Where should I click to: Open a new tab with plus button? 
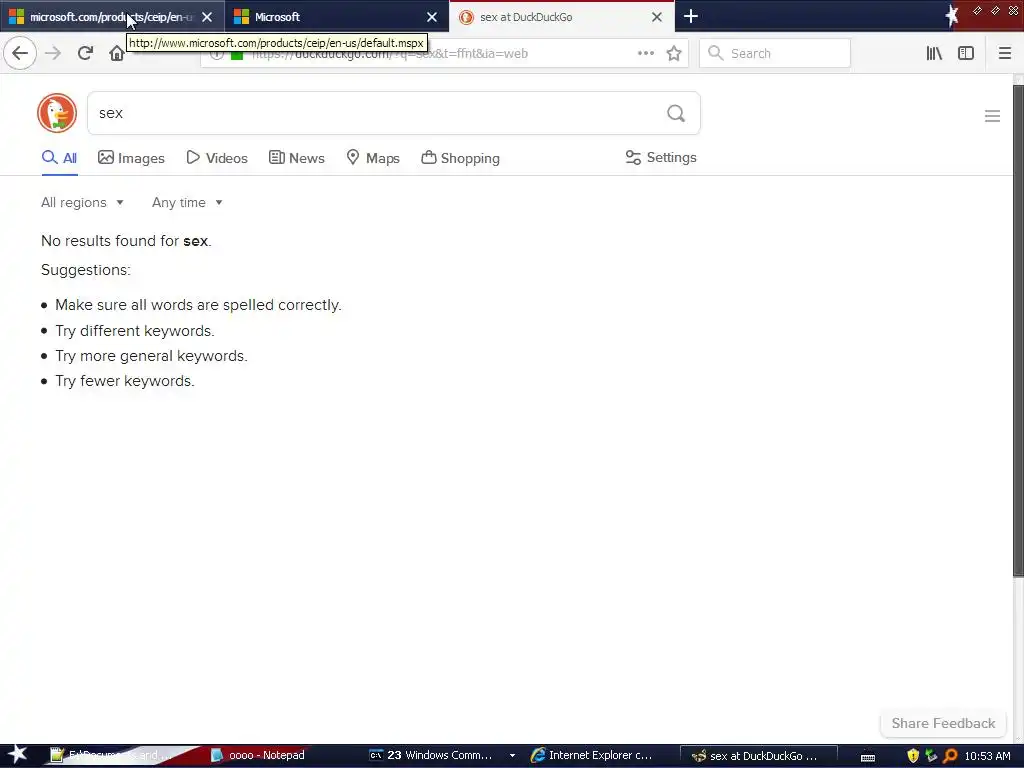tap(690, 16)
